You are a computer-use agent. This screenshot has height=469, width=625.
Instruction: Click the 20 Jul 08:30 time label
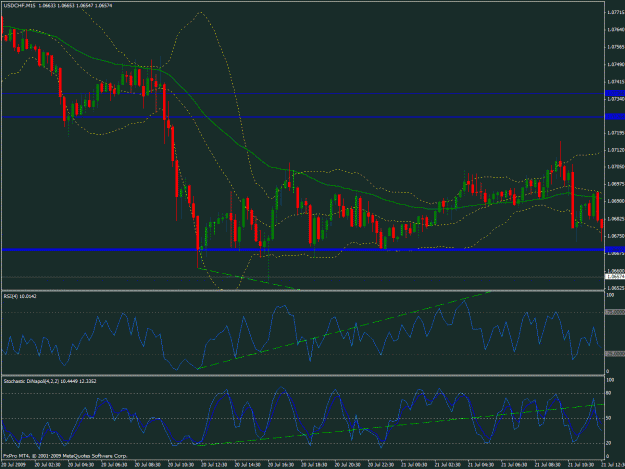pos(148,465)
